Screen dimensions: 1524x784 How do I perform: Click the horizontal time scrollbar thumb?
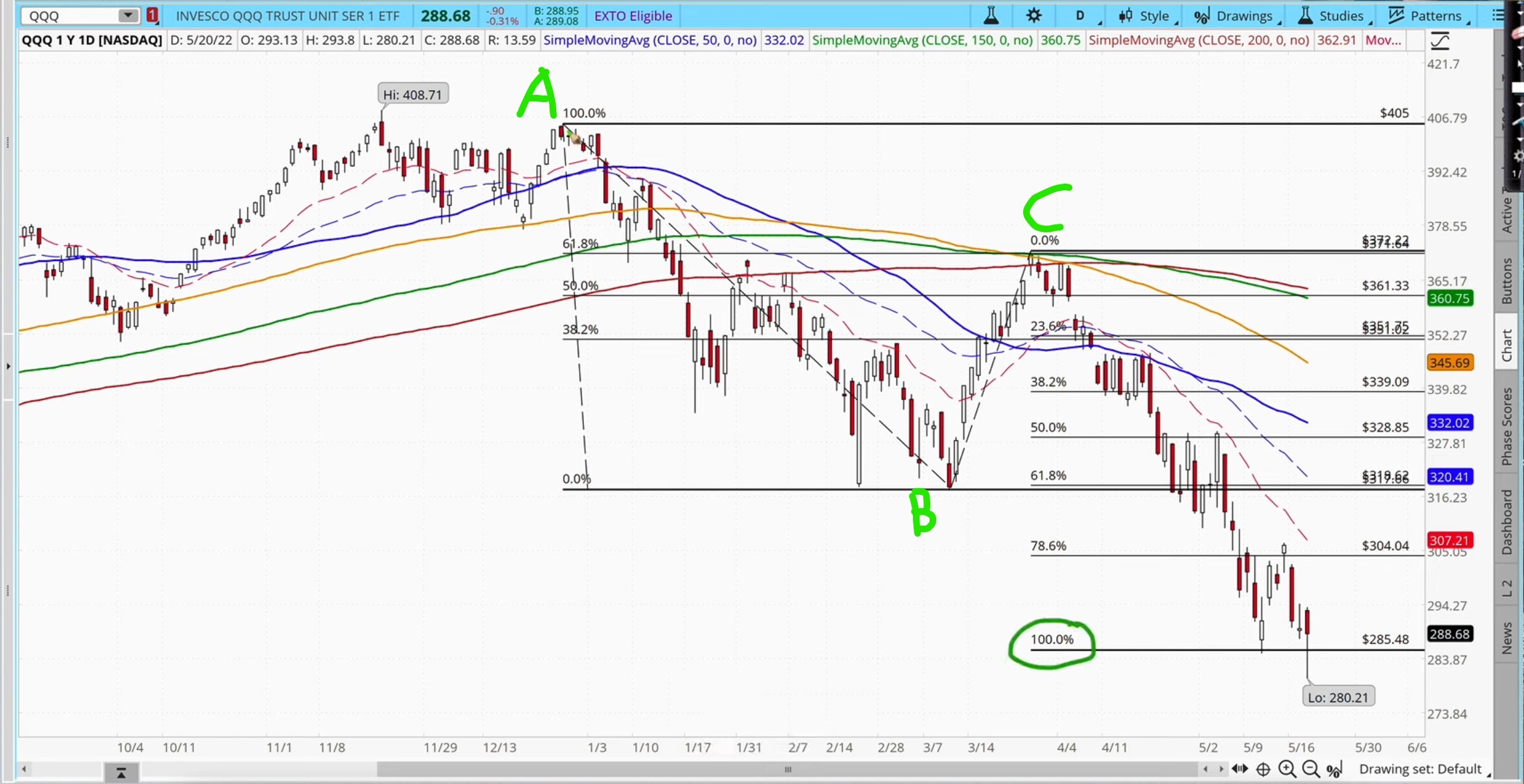[x=788, y=769]
